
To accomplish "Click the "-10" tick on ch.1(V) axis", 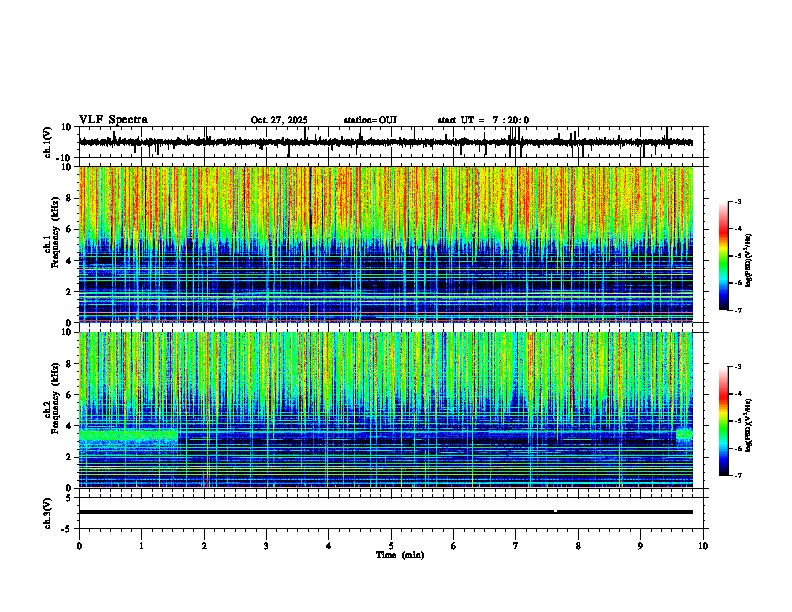I will click(x=65, y=158).
